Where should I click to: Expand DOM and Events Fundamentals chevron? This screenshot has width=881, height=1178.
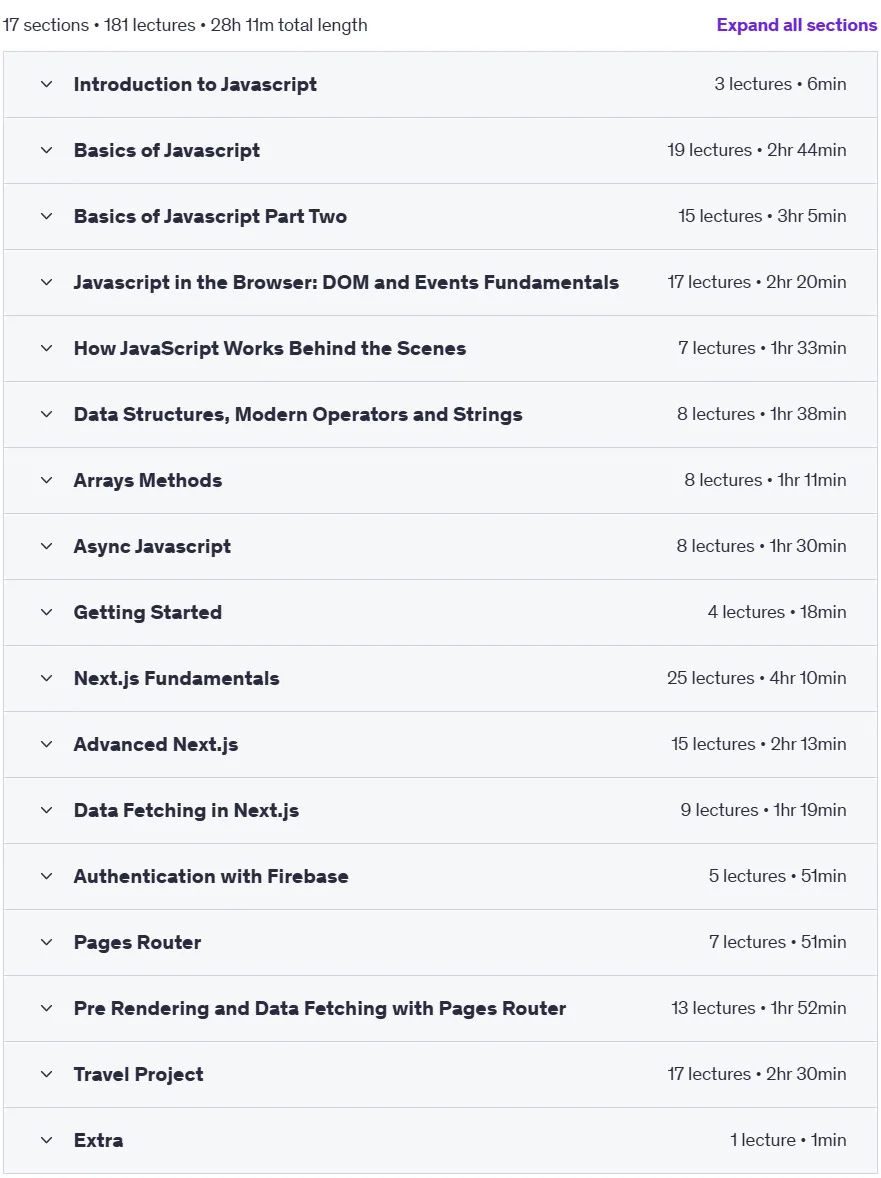47,282
